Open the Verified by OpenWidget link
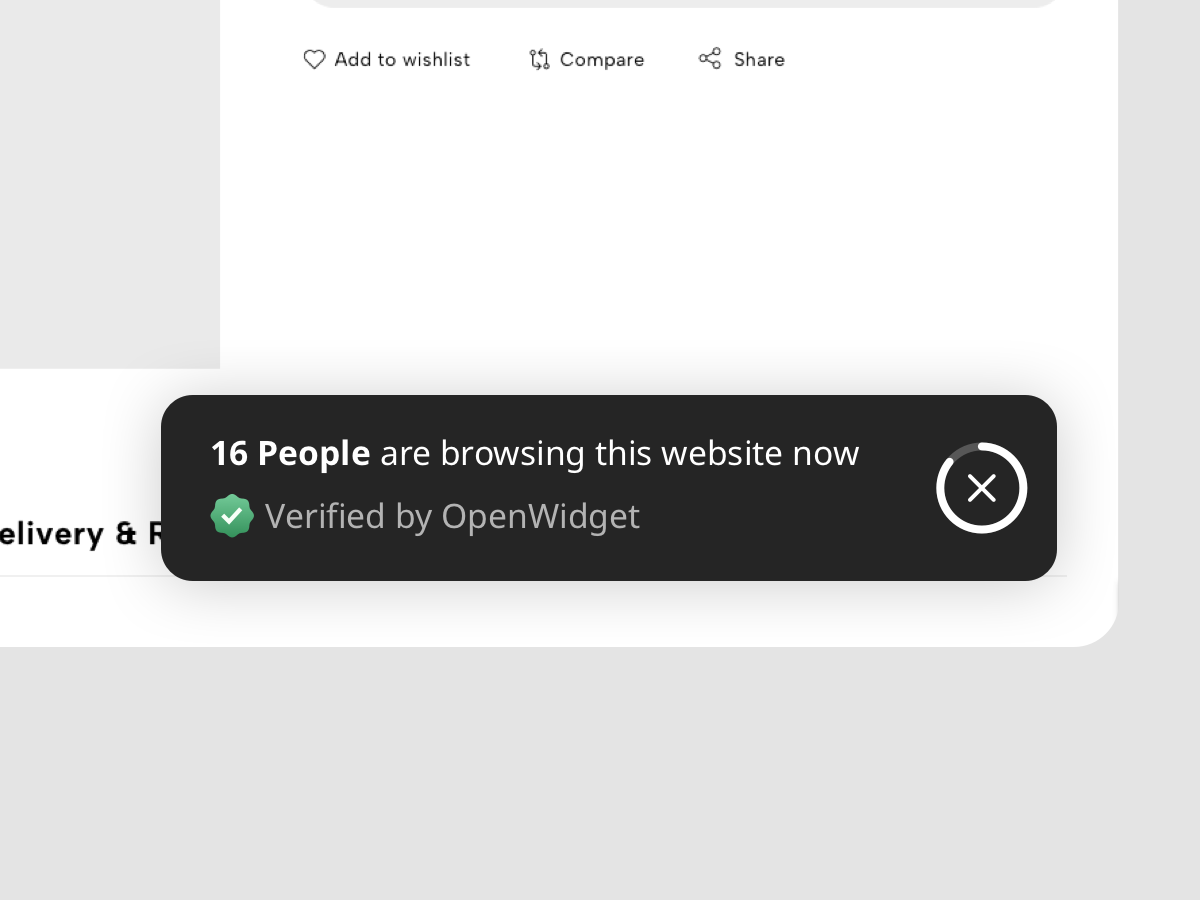The height and width of the screenshot is (900, 1200). pyautogui.click(x=452, y=516)
